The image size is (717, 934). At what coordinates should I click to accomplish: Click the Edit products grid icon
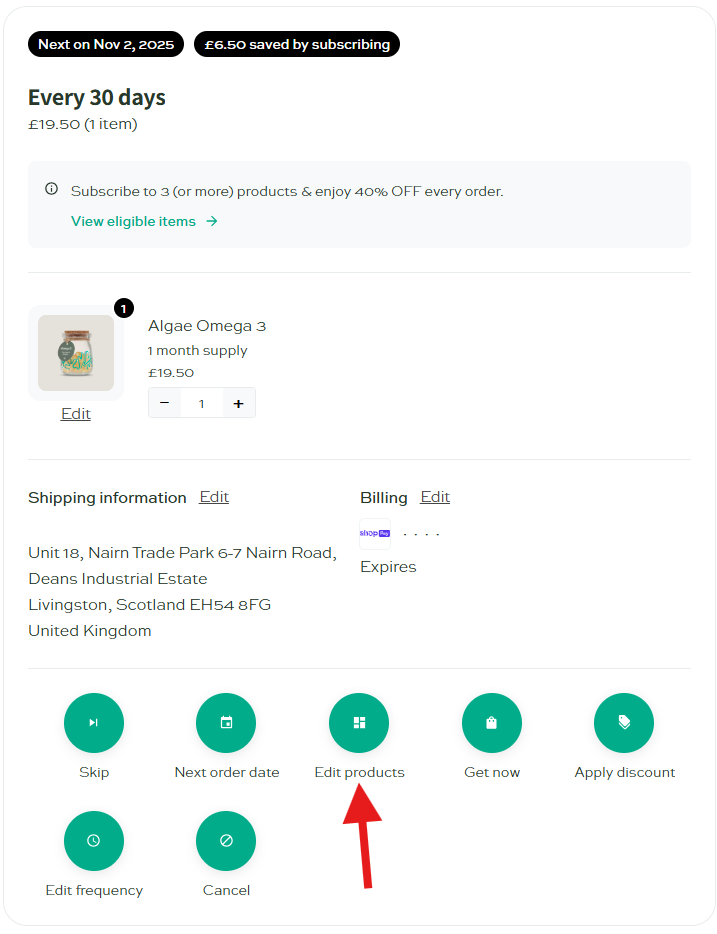pos(359,723)
